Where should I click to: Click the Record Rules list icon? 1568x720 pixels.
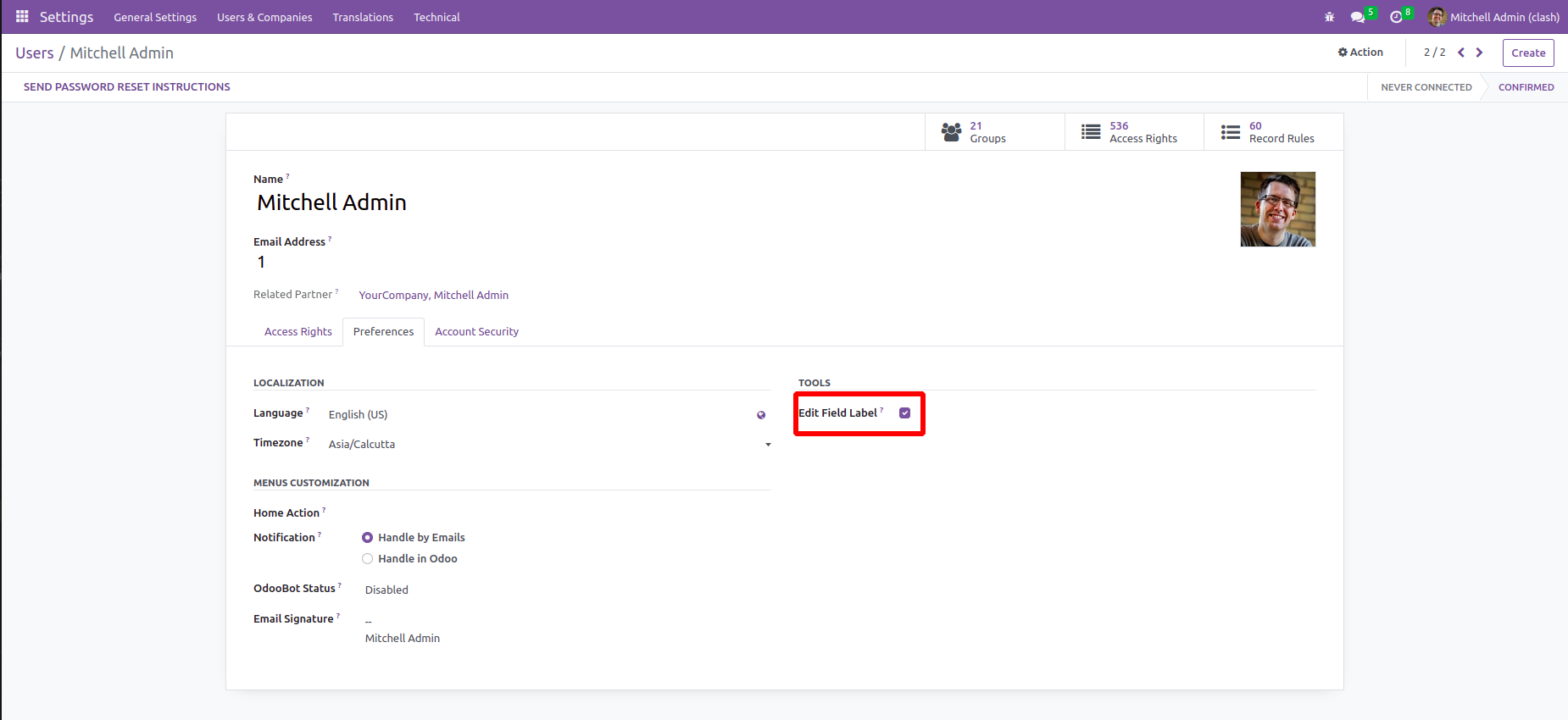pos(1231,132)
